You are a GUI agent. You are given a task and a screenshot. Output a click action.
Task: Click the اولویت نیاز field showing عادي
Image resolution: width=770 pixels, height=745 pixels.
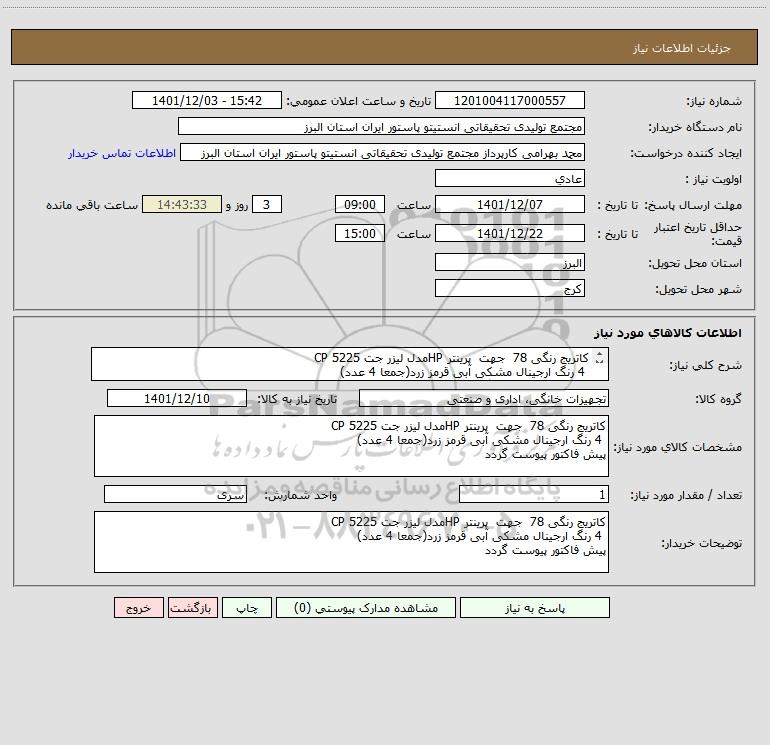tap(510, 179)
